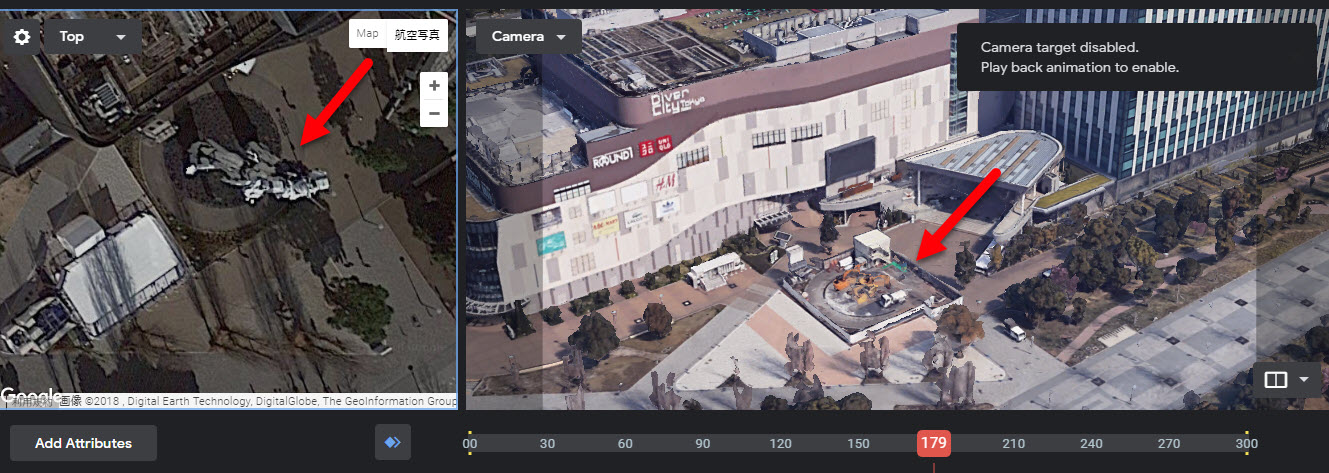The image size is (1329, 473).
Task: Zoom in with the map plus button
Action: (x=434, y=86)
